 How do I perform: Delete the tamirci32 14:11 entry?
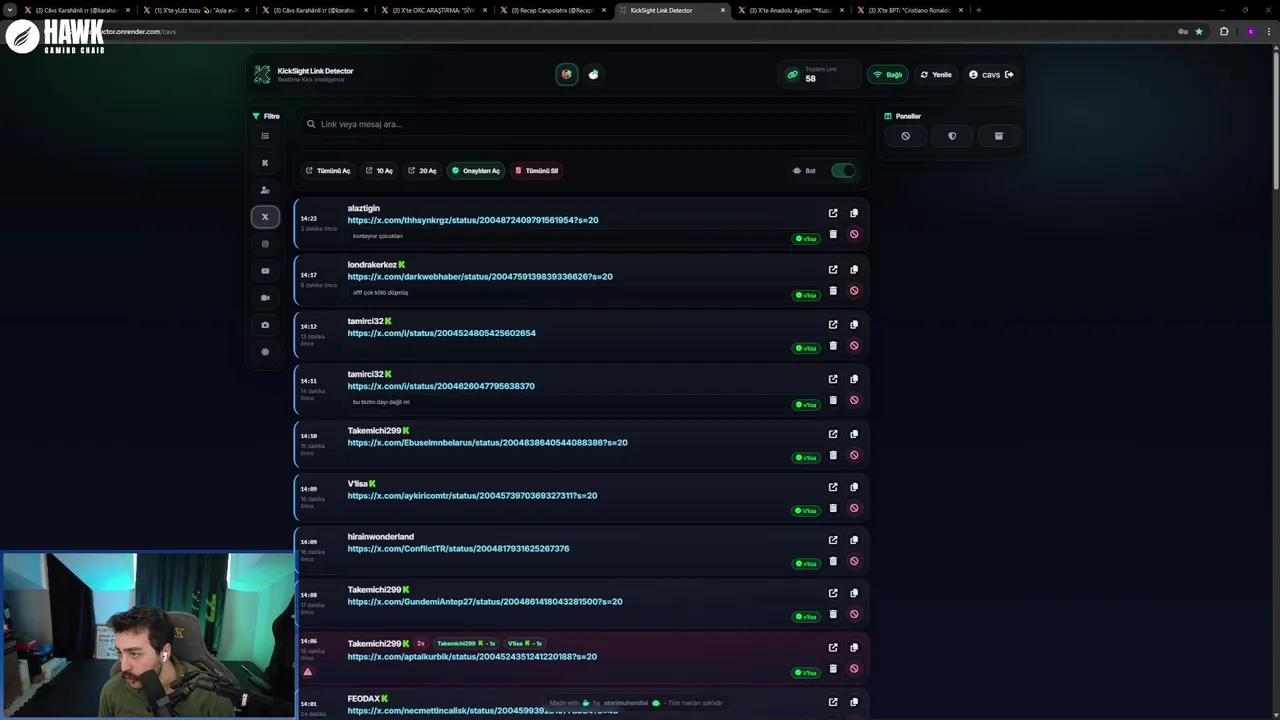tap(833, 400)
